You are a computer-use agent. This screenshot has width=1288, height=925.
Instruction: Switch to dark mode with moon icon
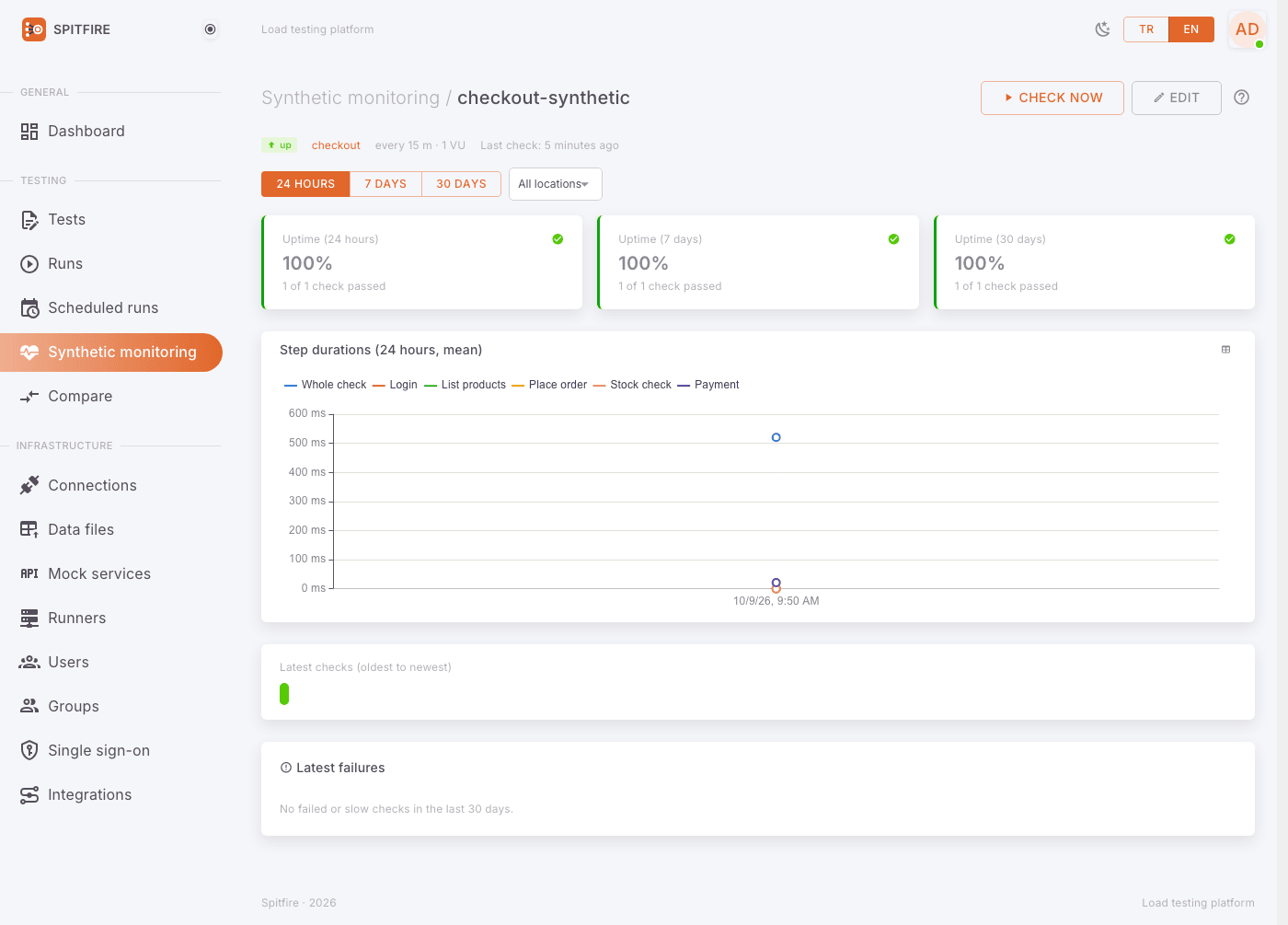(1102, 29)
